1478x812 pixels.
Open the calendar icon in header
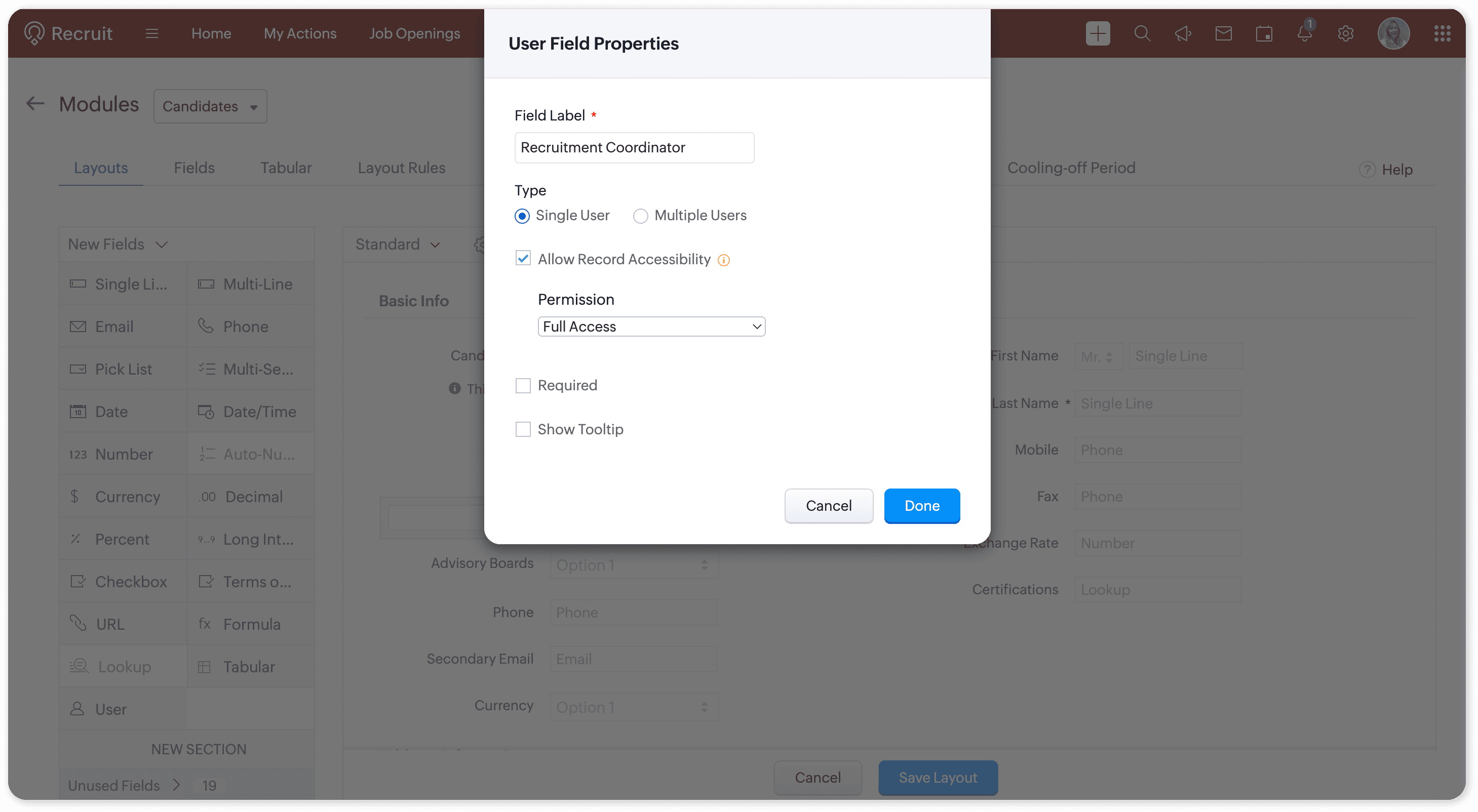coord(1263,34)
